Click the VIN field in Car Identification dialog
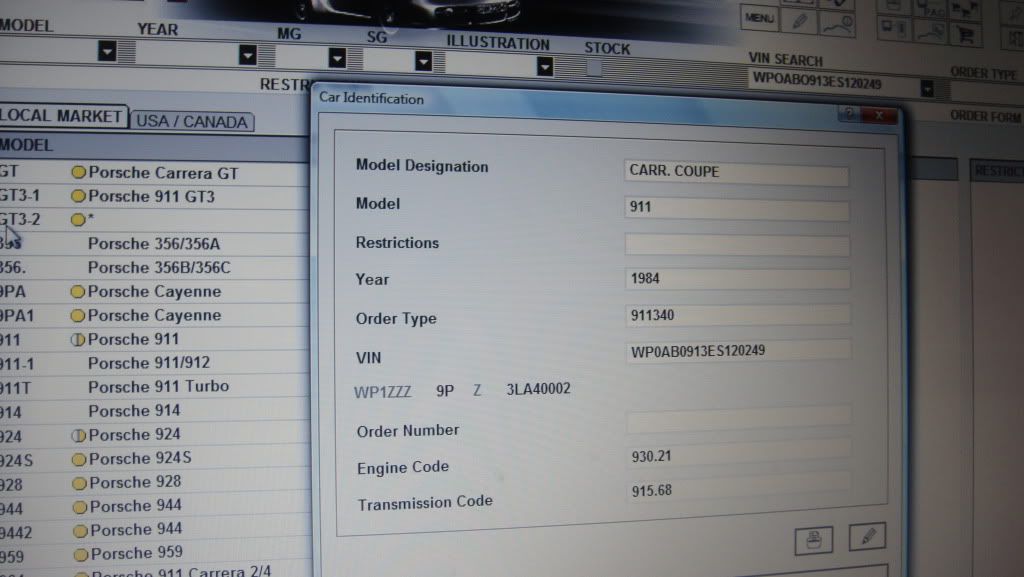1024x577 pixels. pyautogui.click(x=738, y=351)
